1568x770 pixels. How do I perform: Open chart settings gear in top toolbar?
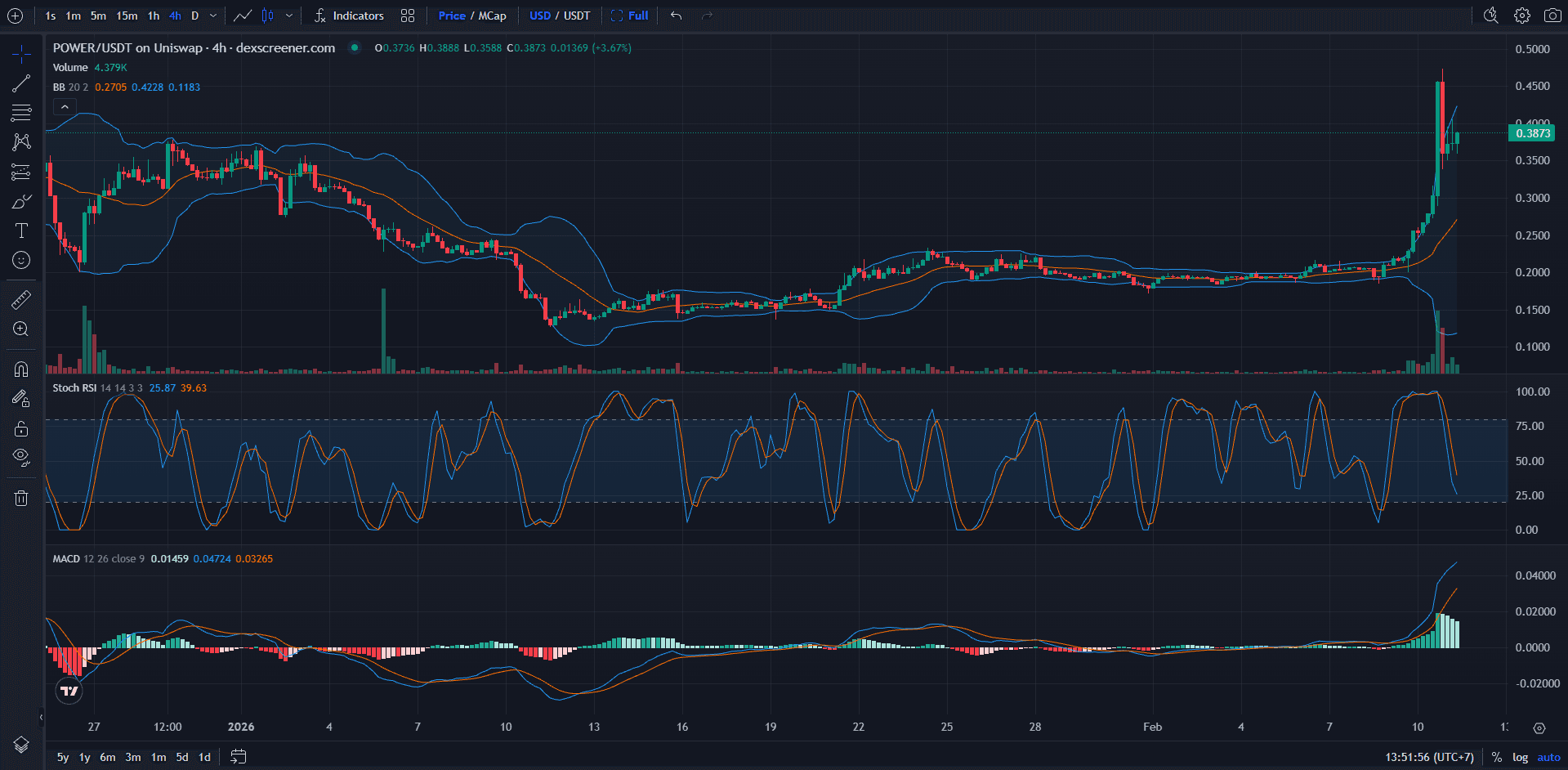pyautogui.click(x=1521, y=16)
